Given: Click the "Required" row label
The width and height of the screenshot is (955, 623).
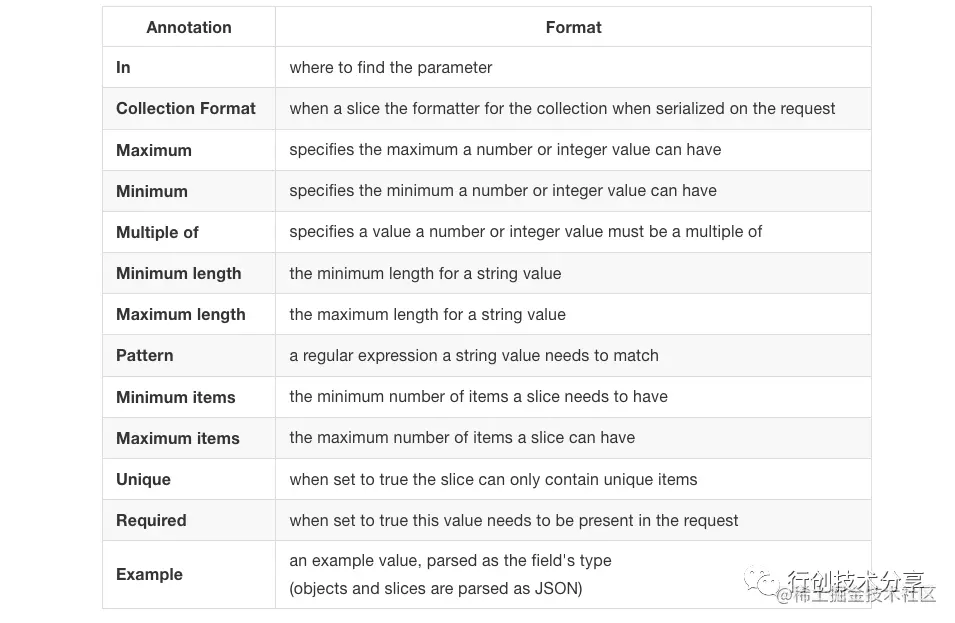Looking at the screenshot, I should point(151,520).
